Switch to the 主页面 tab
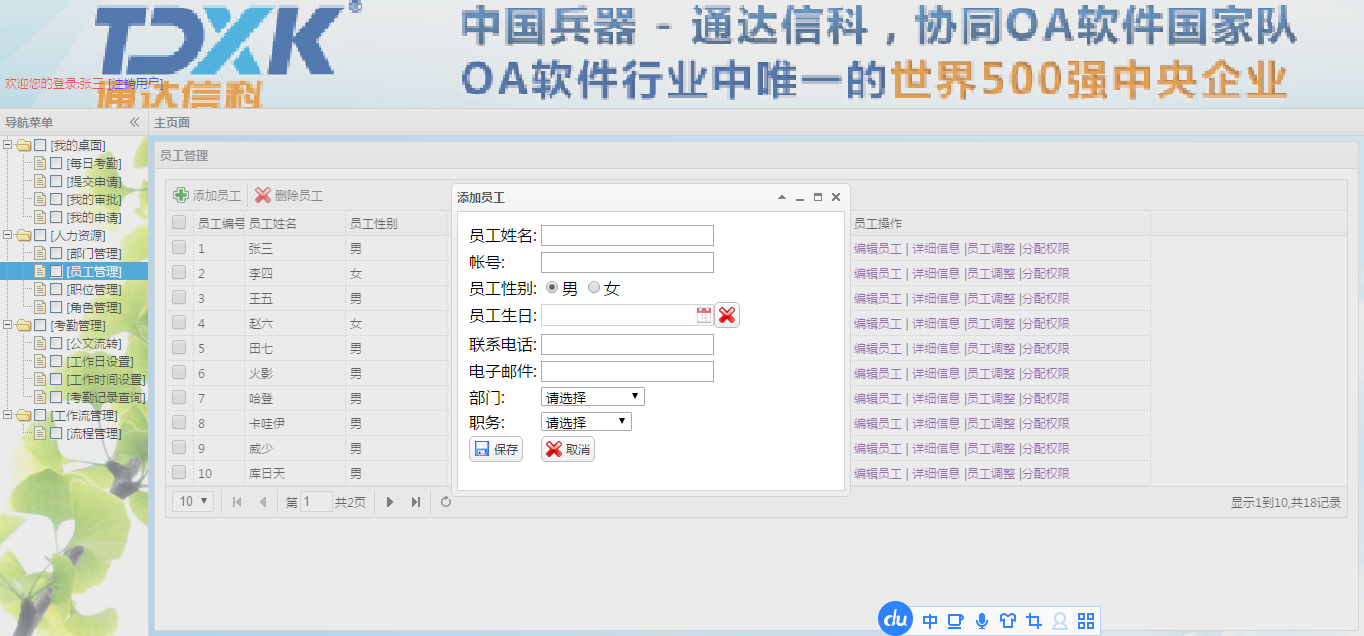 pyautogui.click(x=172, y=123)
